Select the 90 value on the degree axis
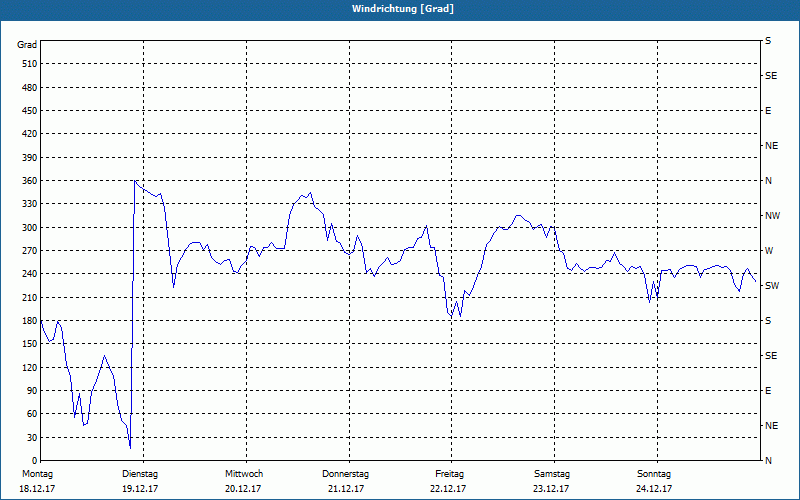The height and width of the screenshot is (500, 800). coord(32,391)
